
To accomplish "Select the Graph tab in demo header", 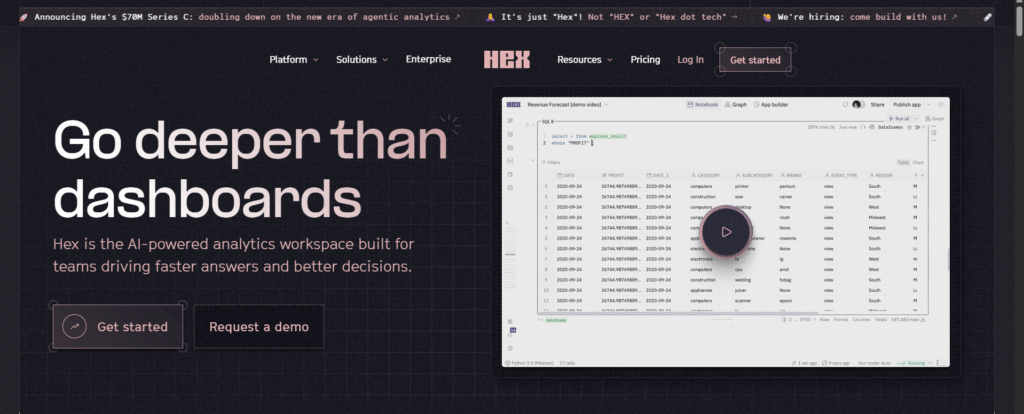I will (735, 104).
